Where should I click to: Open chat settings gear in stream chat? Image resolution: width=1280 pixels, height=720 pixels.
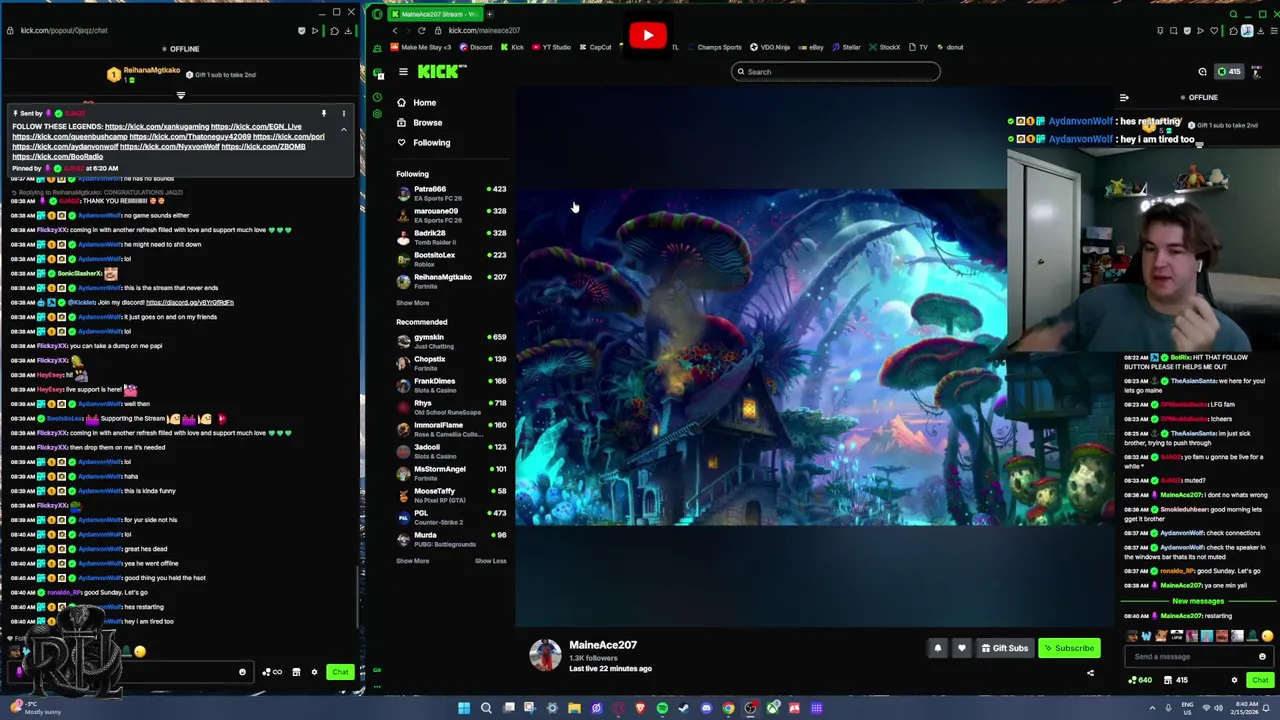pyautogui.click(x=1234, y=680)
